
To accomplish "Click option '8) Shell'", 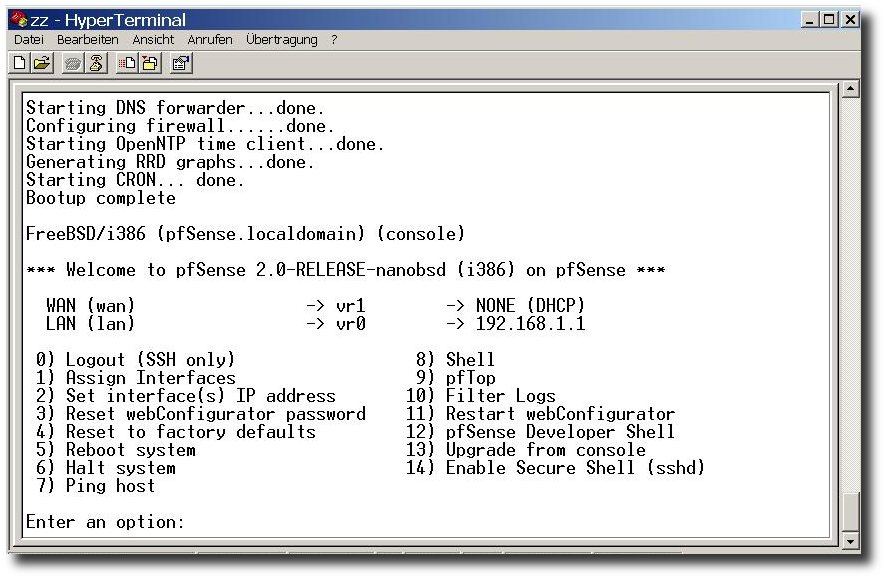I will click(x=455, y=360).
